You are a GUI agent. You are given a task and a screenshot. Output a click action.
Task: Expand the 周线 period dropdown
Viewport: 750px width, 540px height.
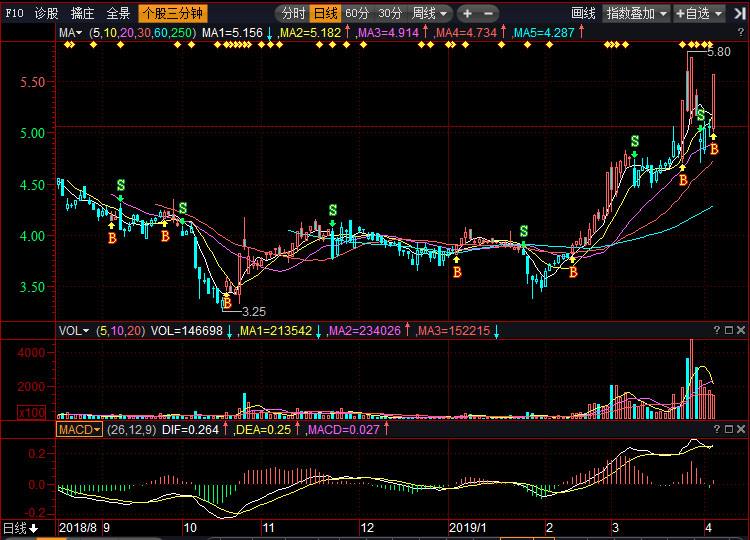(429, 13)
